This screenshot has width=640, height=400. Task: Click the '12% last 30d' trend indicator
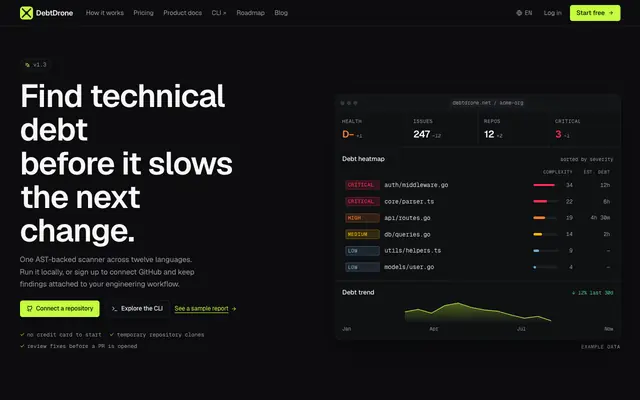click(592, 293)
